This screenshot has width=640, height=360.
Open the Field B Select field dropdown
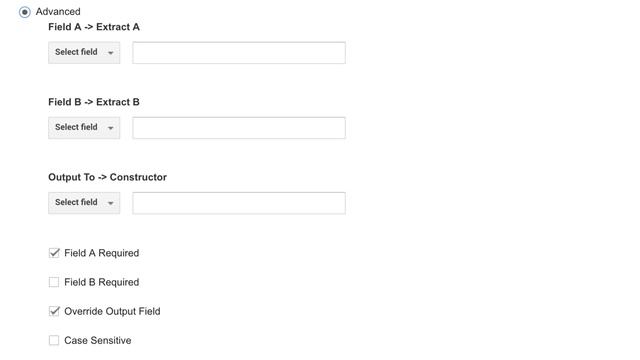tap(84, 127)
